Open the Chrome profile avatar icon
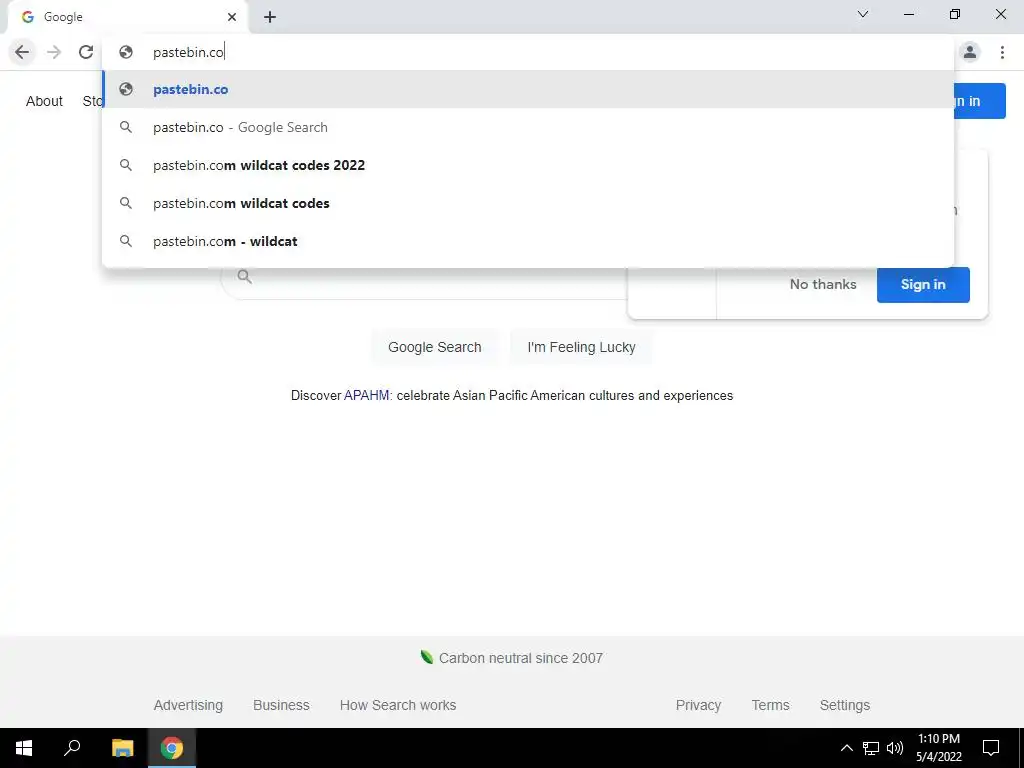1024x768 pixels. click(x=970, y=52)
